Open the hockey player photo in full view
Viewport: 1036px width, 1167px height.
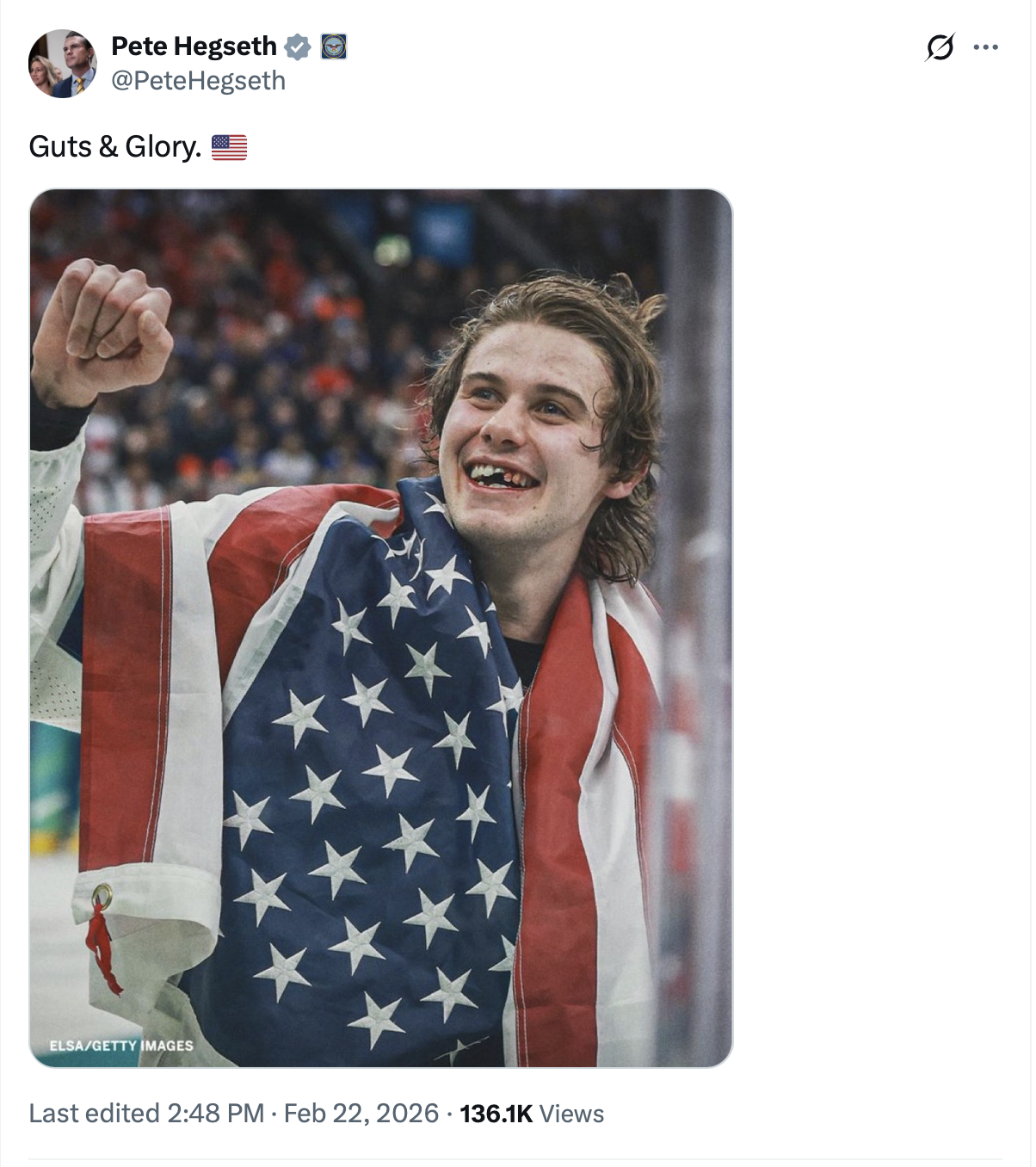click(x=380, y=628)
